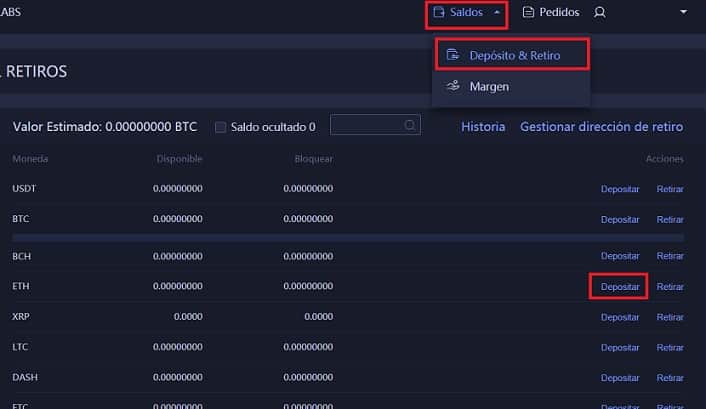706x409 pixels.
Task: Click Retirar for ETH
Action: pos(670,287)
